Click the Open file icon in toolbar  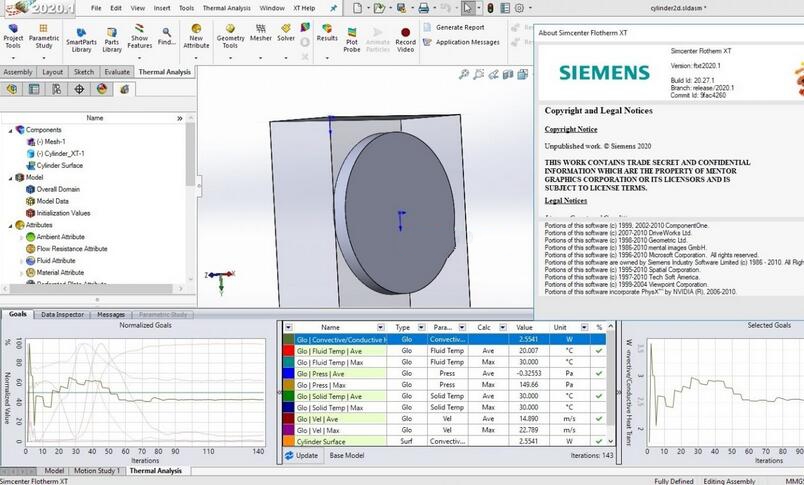[379, 8]
